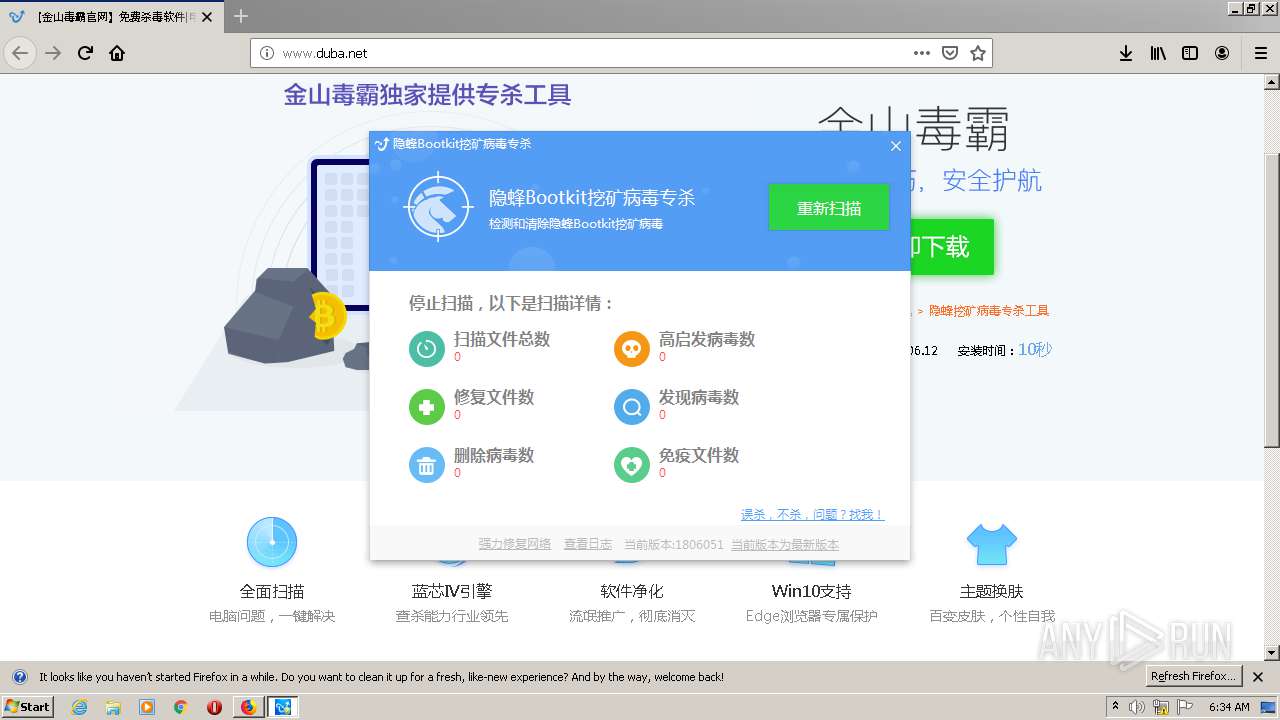
Task: Click the green 重新扫描 rescan button
Action: [x=828, y=207]
